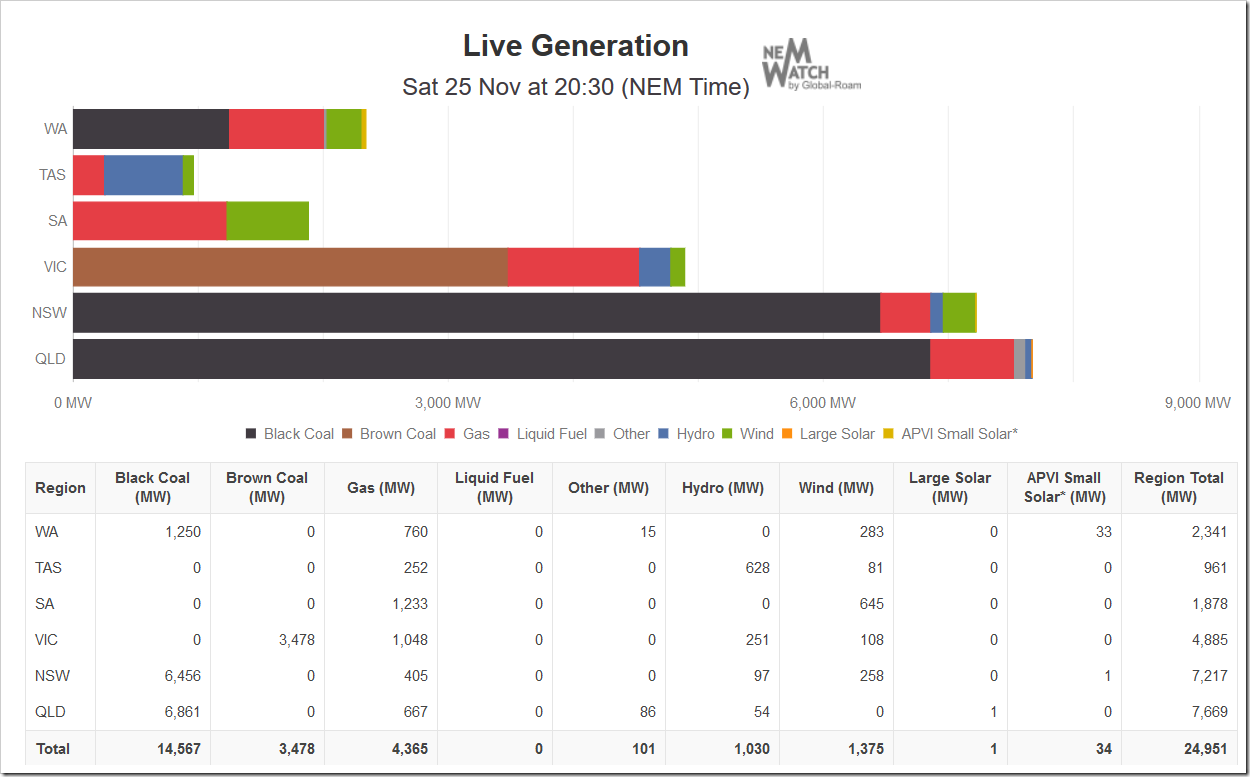Click the Other legend item
Image resolution: width=1250 pixels, height=777 pixels.
(x=622, y=434)
